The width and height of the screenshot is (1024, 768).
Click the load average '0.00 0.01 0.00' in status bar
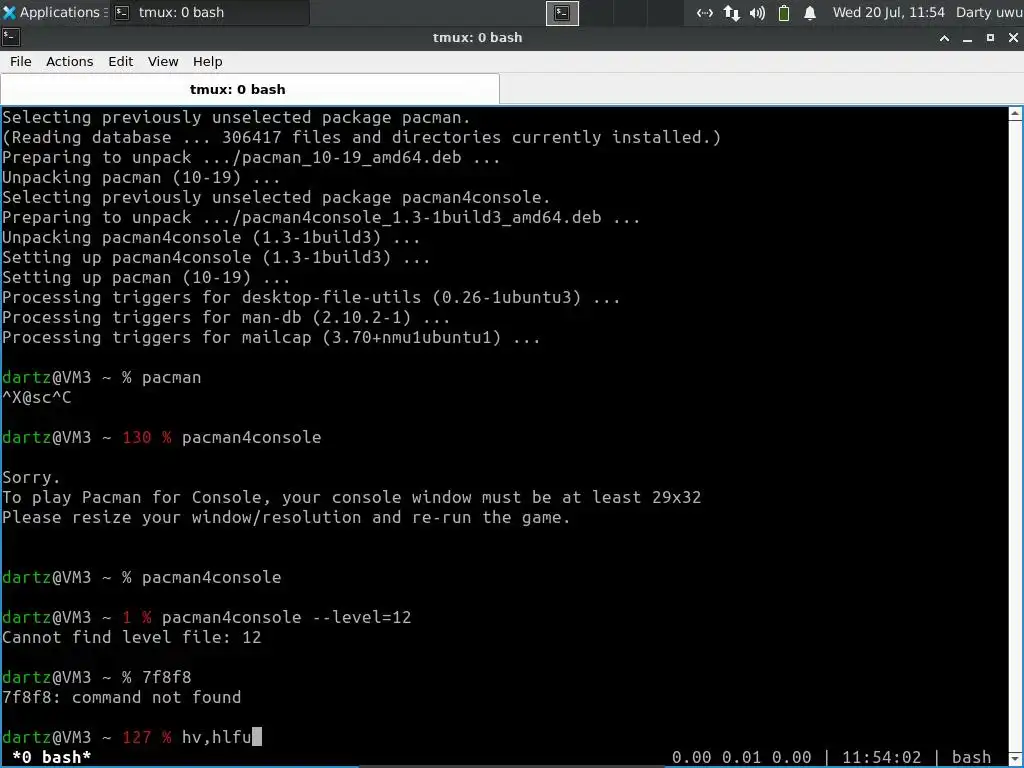pyautogui.click(x=741, y=757)
